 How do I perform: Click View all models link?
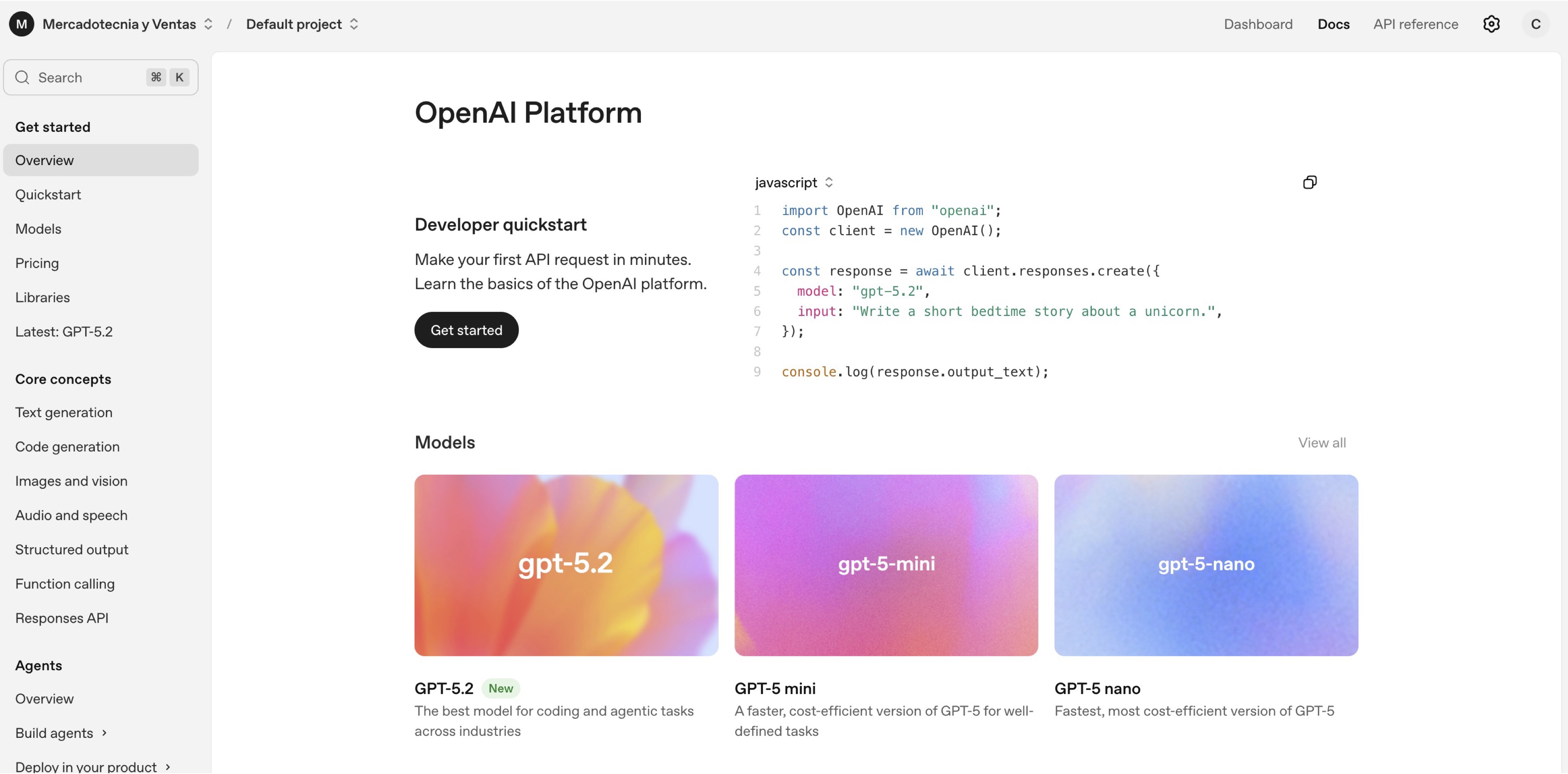coord(1321,443)
